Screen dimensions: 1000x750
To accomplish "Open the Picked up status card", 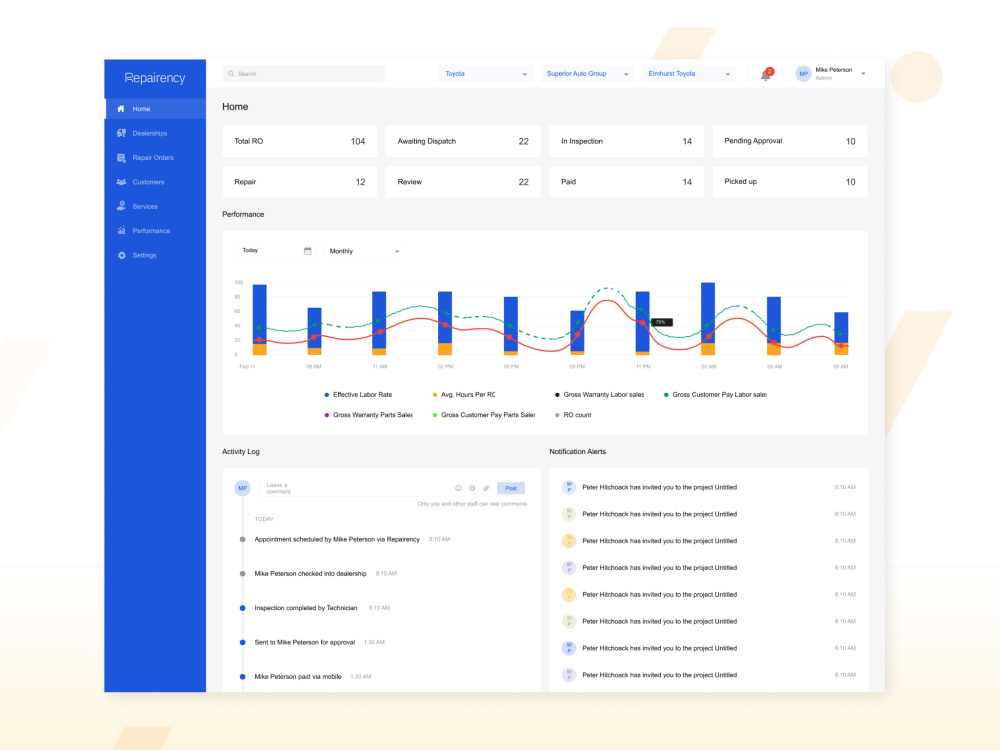I will click(790, 182).
